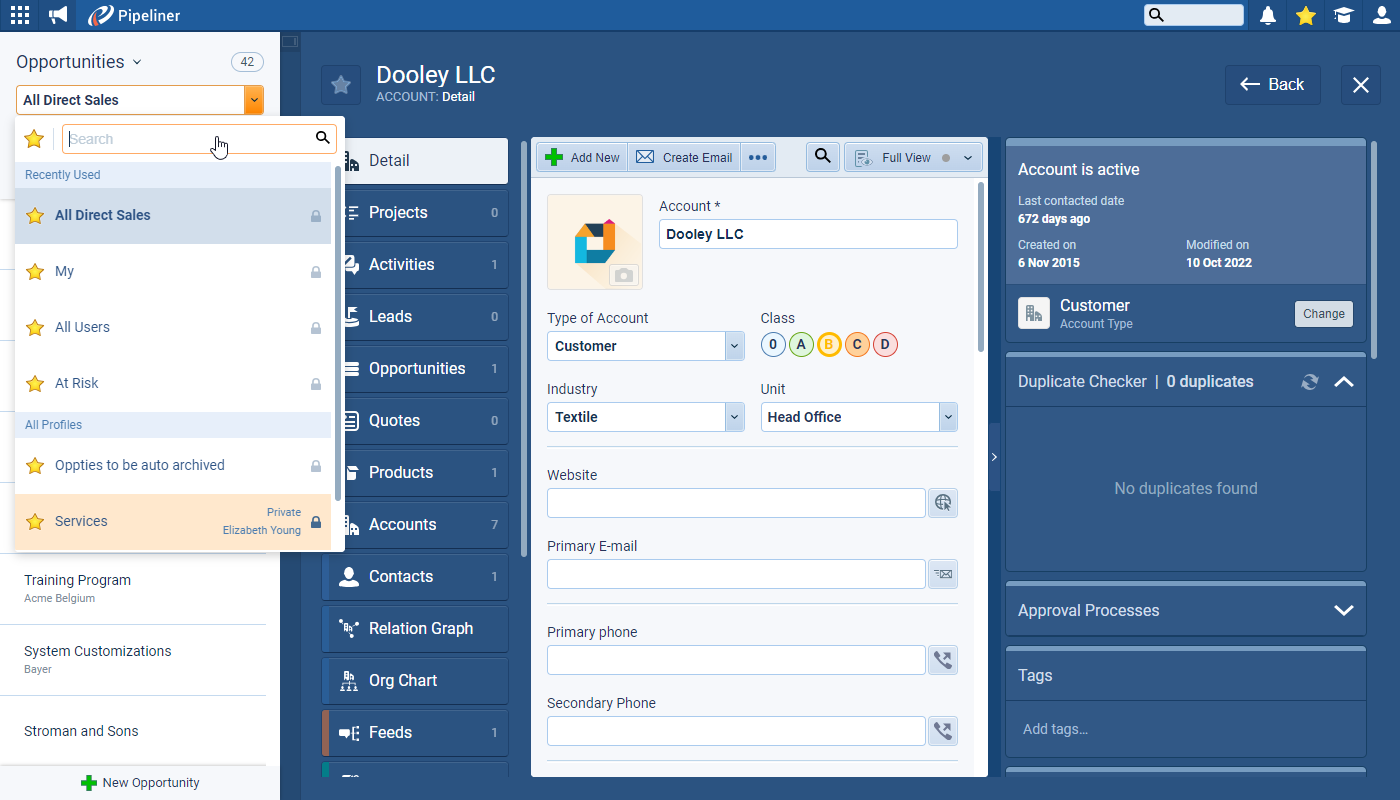Toggle favorite star for Dooley LLC

pos(341,85)
